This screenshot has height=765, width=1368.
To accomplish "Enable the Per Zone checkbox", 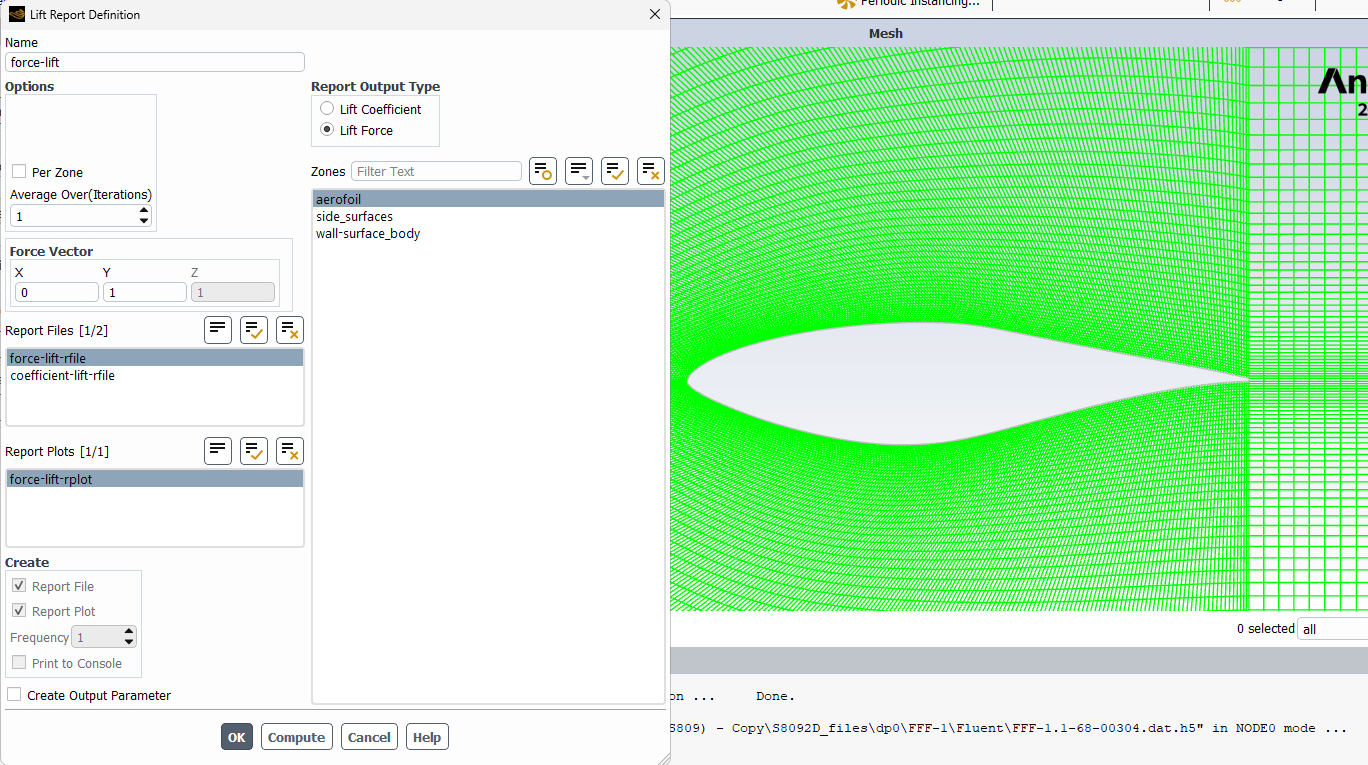I will 19,172.
